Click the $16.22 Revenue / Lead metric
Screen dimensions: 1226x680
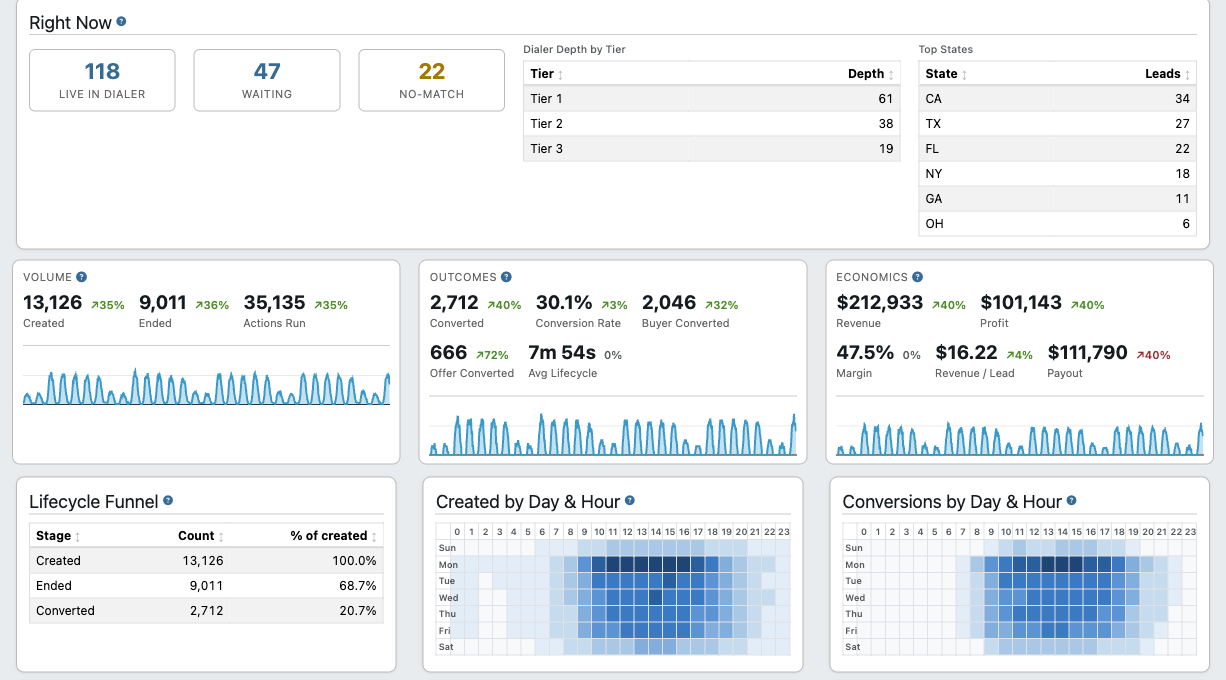click(985, 361)
